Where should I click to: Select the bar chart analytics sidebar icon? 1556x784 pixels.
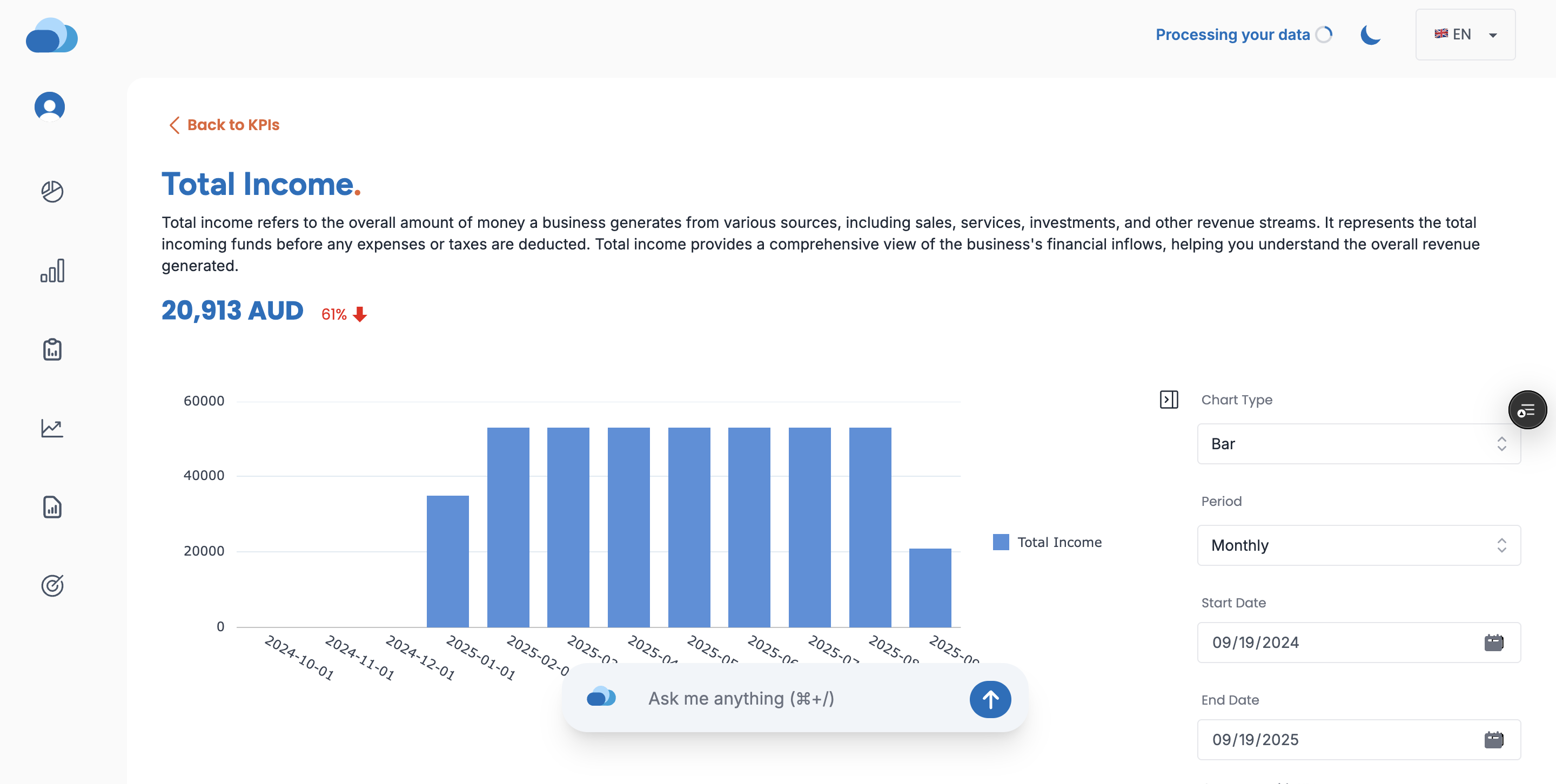[x=52, y=271]
